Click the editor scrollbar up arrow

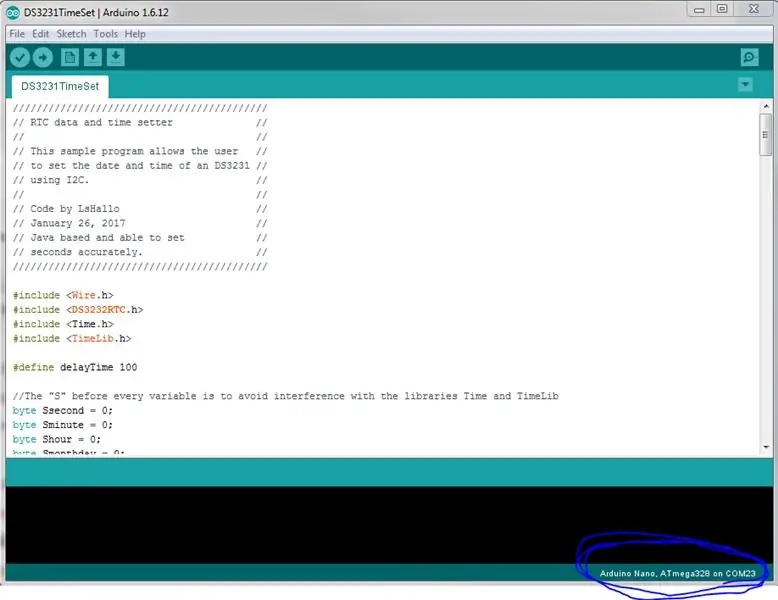[766, 106]
